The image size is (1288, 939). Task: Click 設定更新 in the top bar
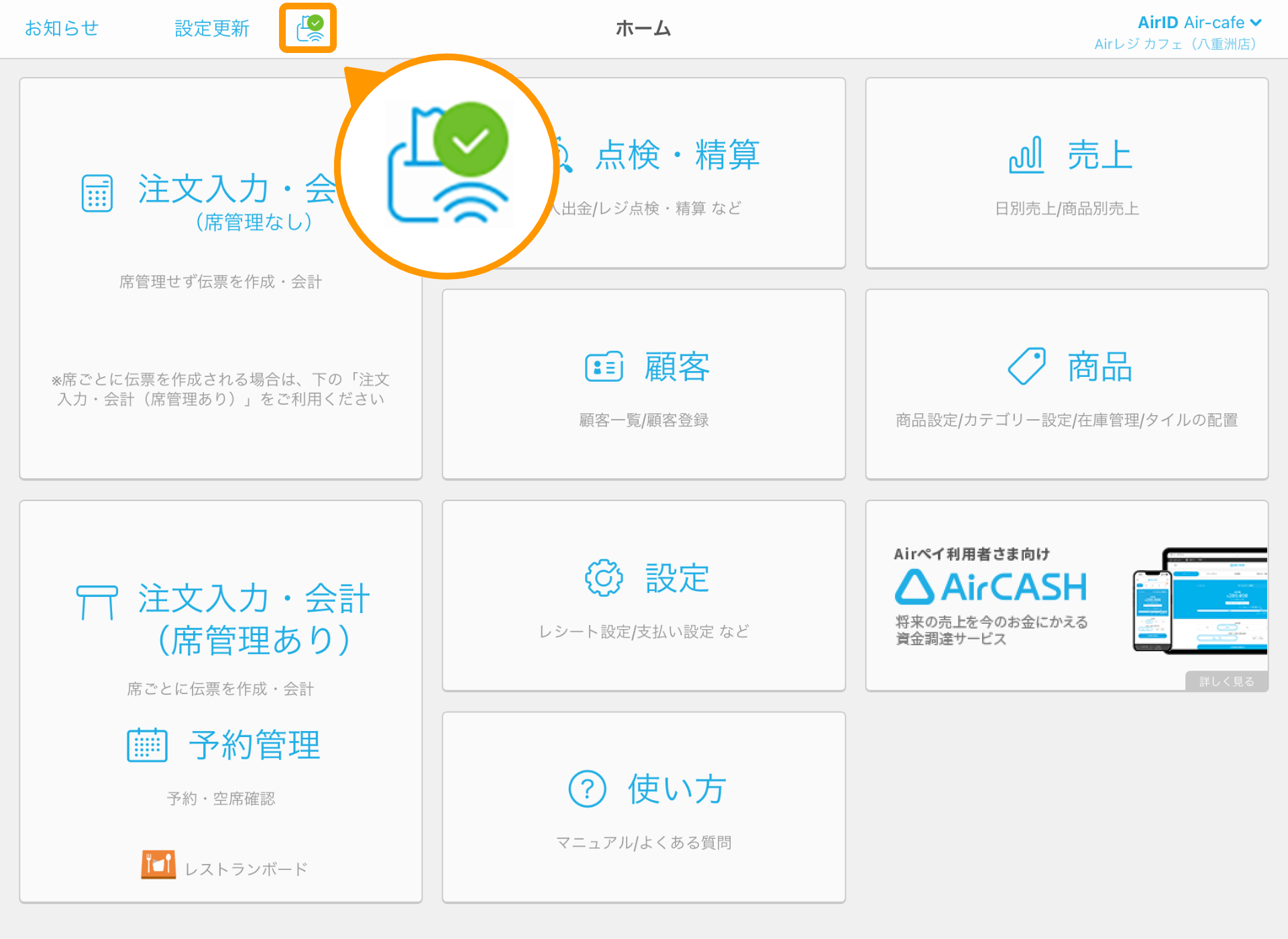pyautogui.click(x=211, y=28)
